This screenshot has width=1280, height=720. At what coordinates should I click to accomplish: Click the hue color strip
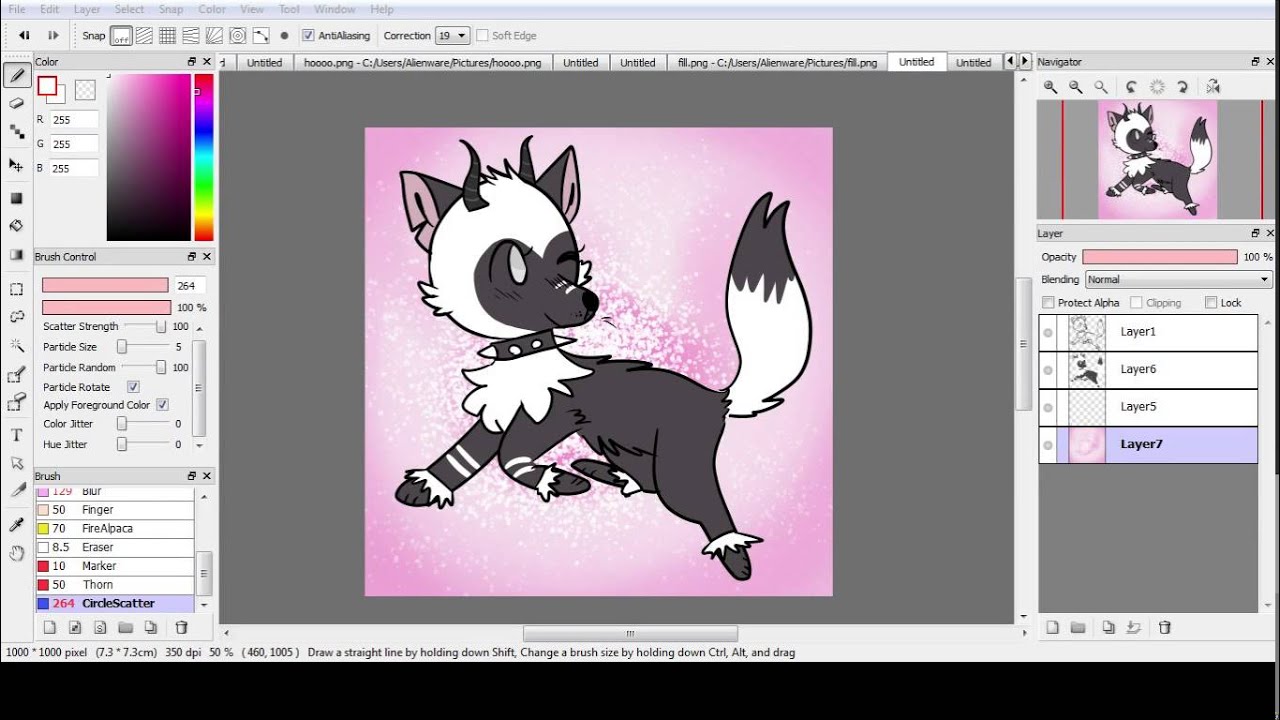click(203, 157)
